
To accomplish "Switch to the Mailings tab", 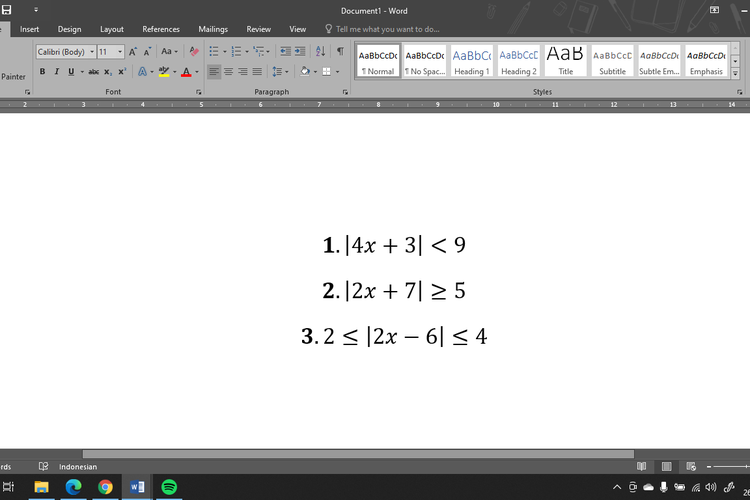I will click(x=213, y=29).
